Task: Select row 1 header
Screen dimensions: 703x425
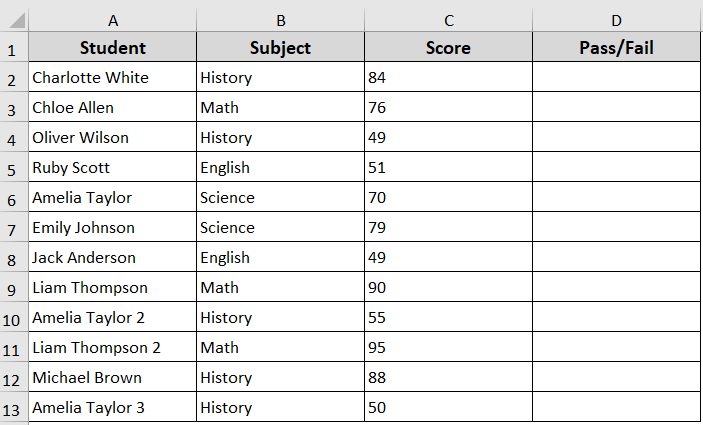Action: [13, 48]
